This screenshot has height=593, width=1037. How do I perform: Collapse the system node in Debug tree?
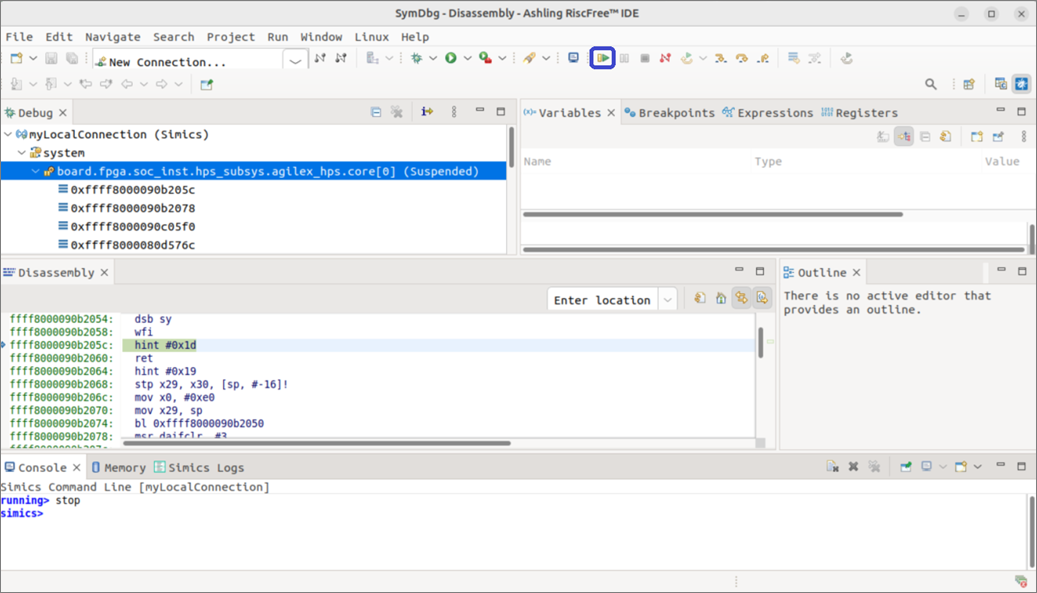[21, 153]
